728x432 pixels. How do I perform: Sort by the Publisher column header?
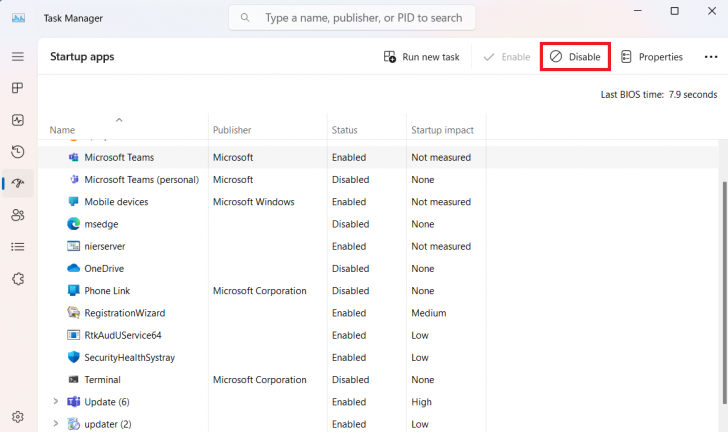point(232,130)
